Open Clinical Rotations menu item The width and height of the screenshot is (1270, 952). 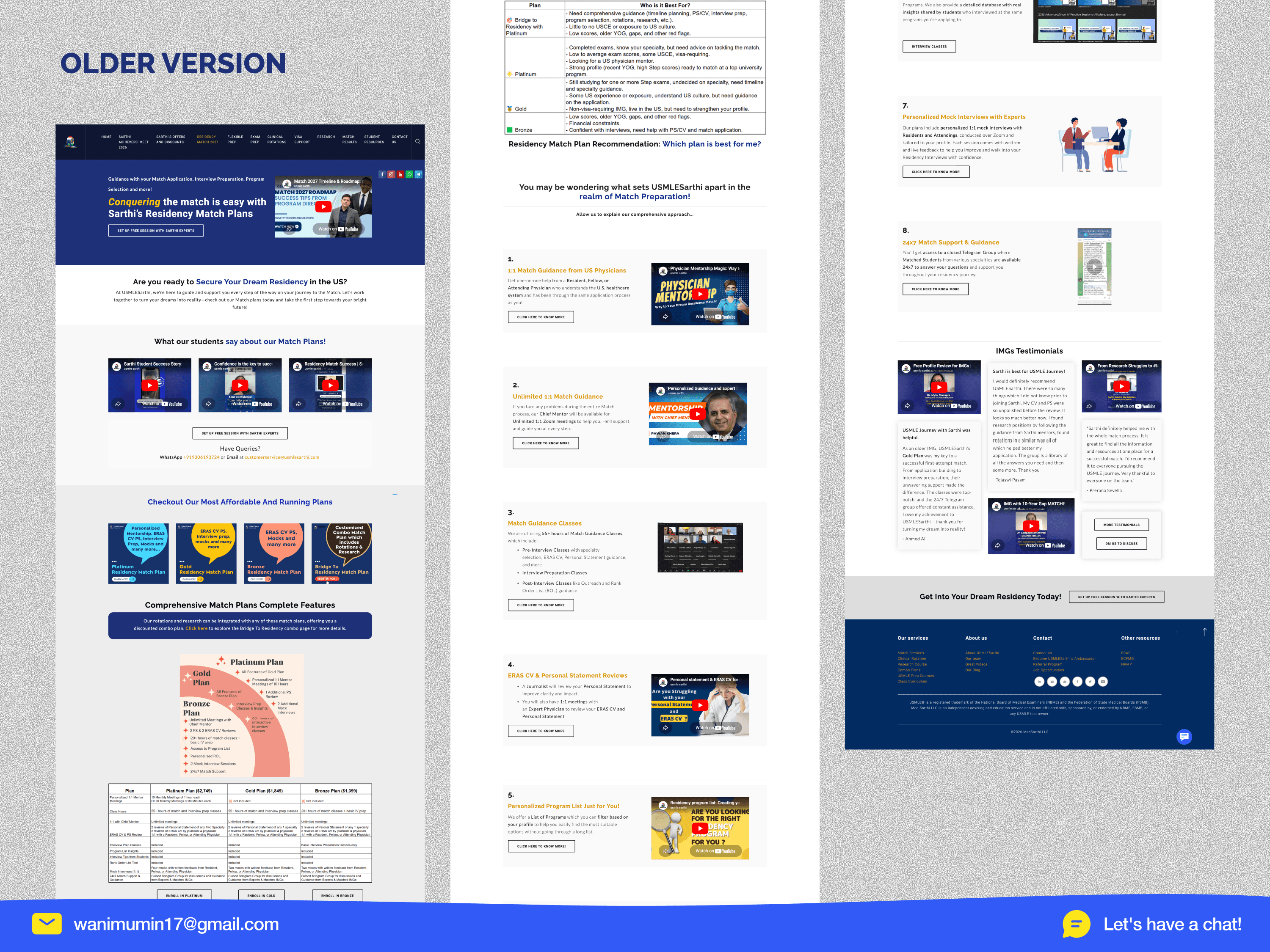276,140
